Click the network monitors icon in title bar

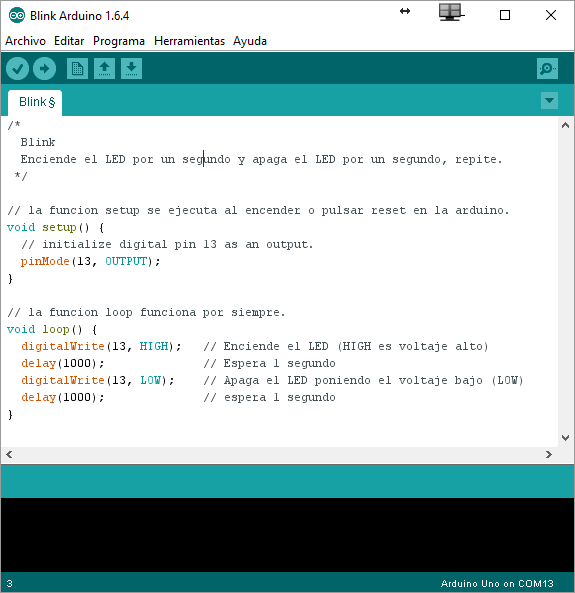[x=451, y=12]
